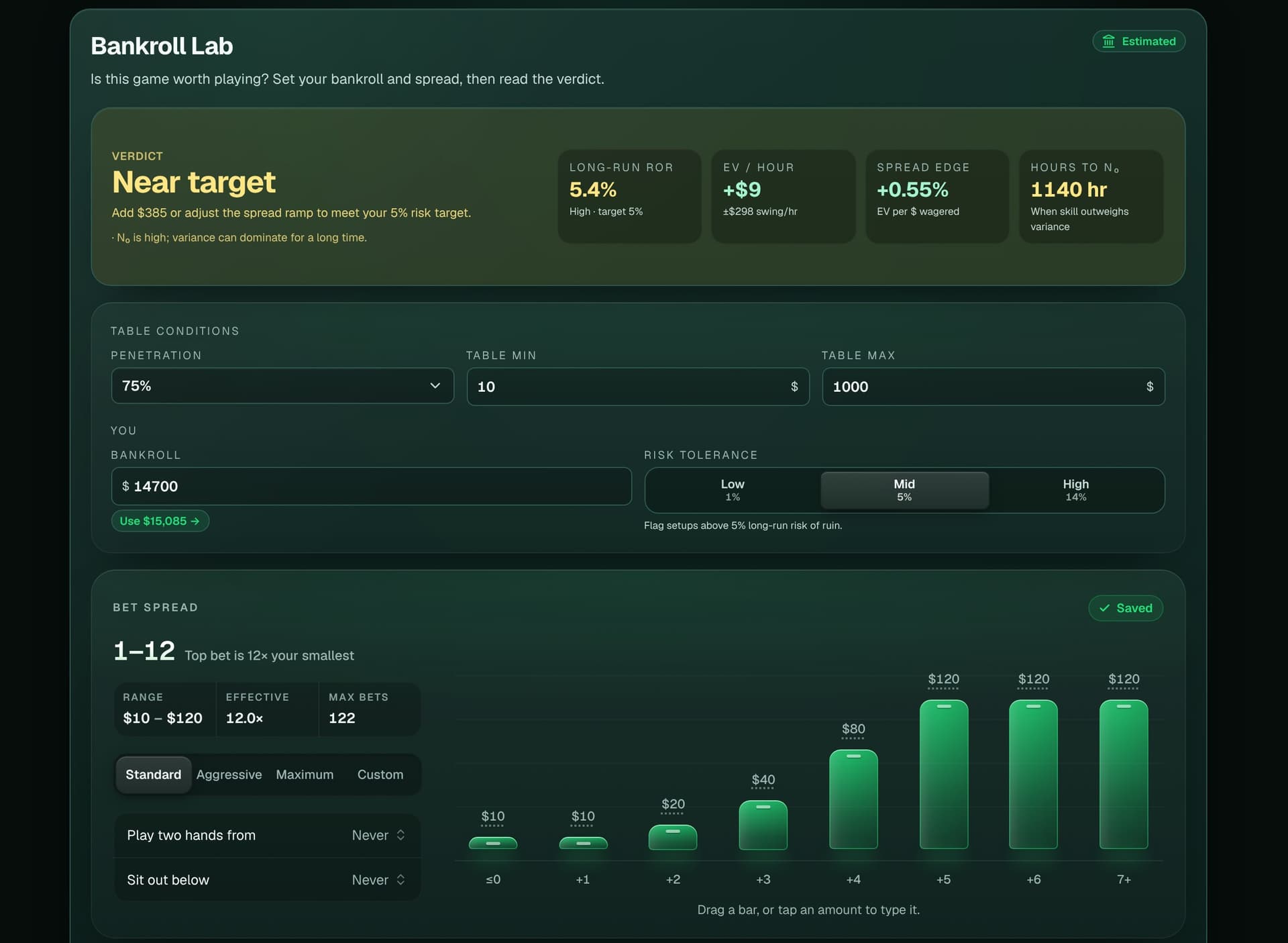Viewport: 1288px width, 943px height.
Task: Click the Spread Edge +0.55% card
Action: [937, 196]
